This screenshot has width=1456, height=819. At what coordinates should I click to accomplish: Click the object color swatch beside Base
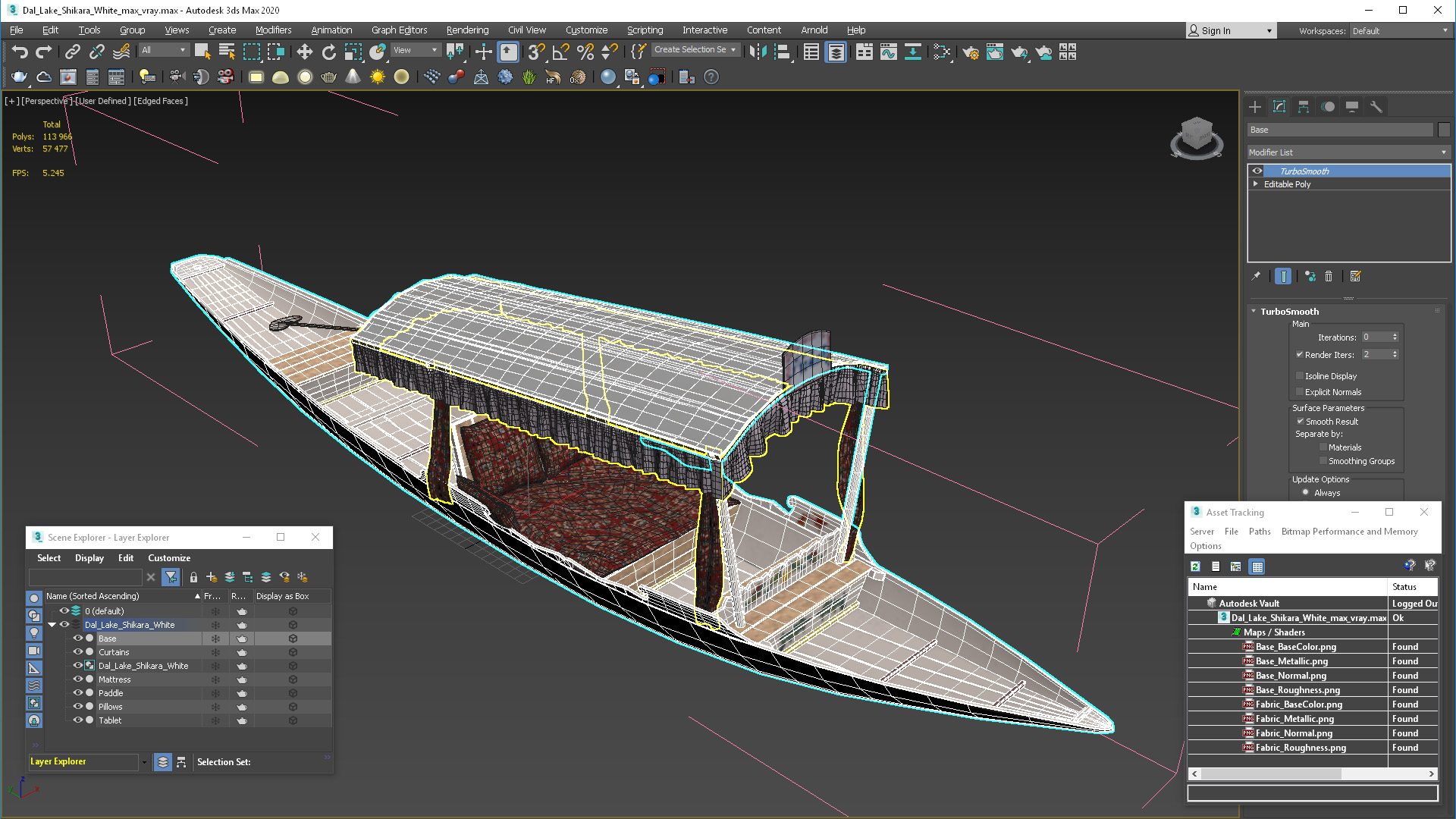(x=1444, y=130)
